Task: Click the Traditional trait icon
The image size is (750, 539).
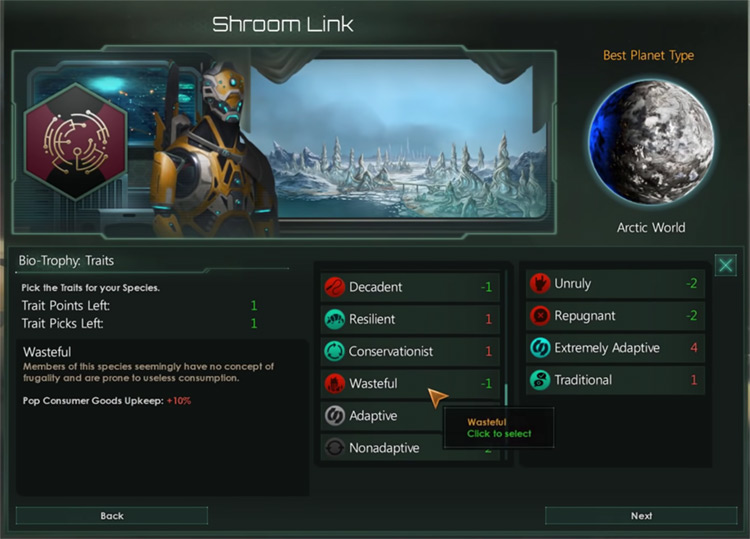Action: (x=540, y=380)
